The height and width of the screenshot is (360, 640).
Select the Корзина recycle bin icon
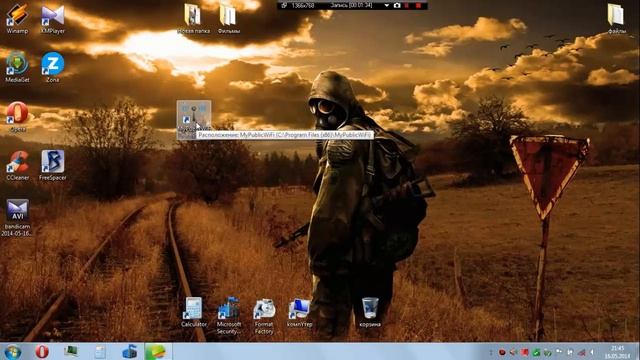[370, 312]
